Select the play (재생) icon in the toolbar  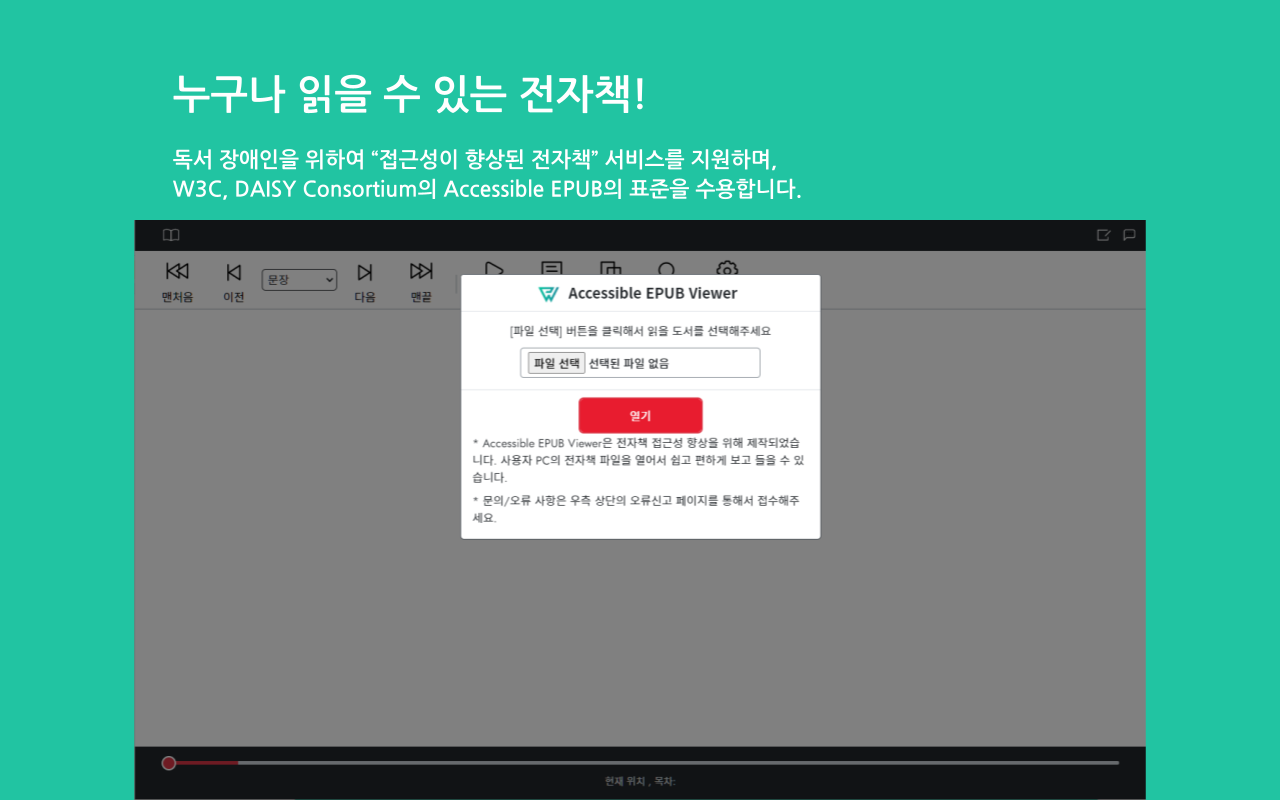pyautogui.click(x=494, y=268)
